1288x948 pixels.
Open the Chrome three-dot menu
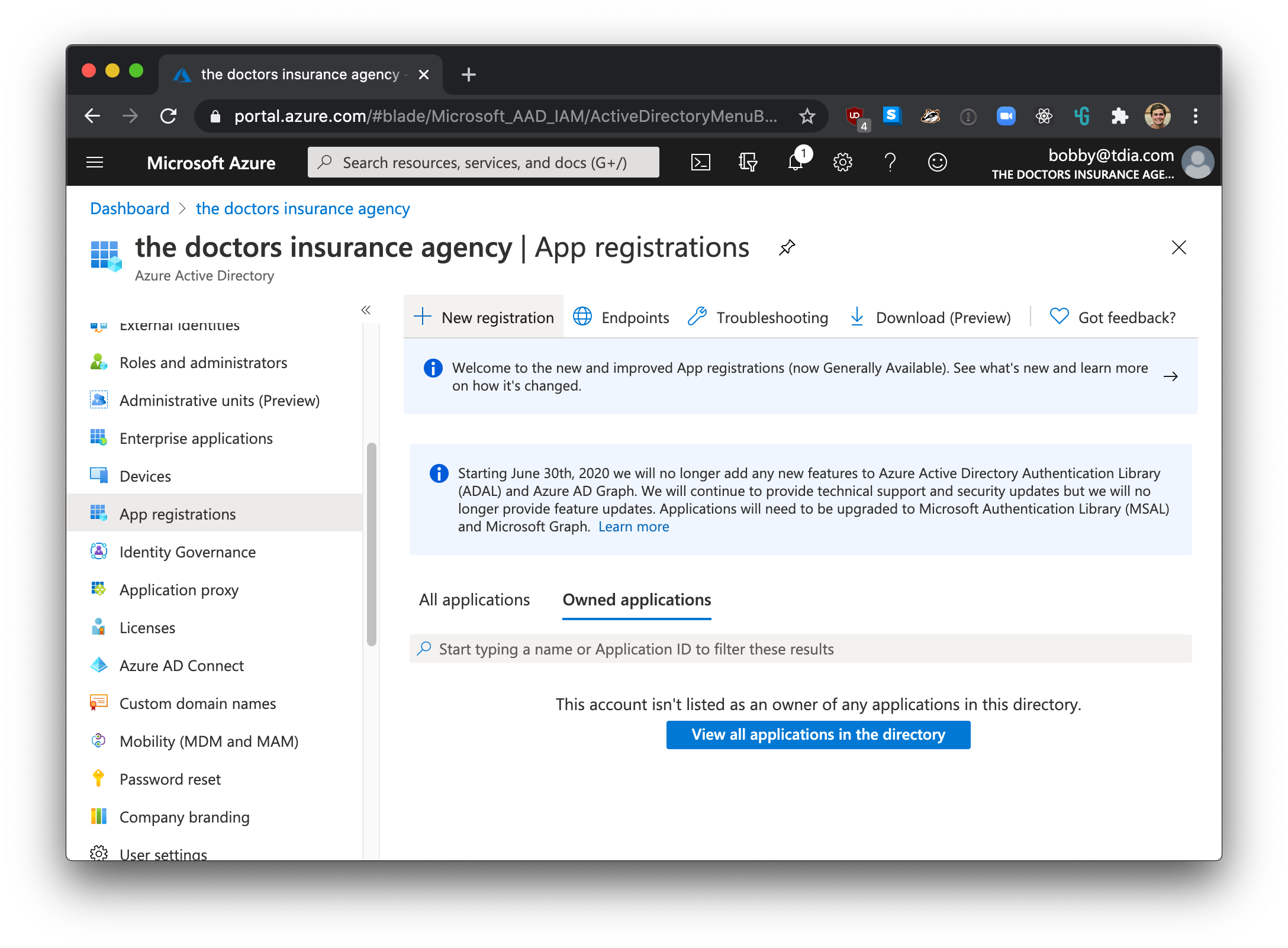coord(1195,116)
